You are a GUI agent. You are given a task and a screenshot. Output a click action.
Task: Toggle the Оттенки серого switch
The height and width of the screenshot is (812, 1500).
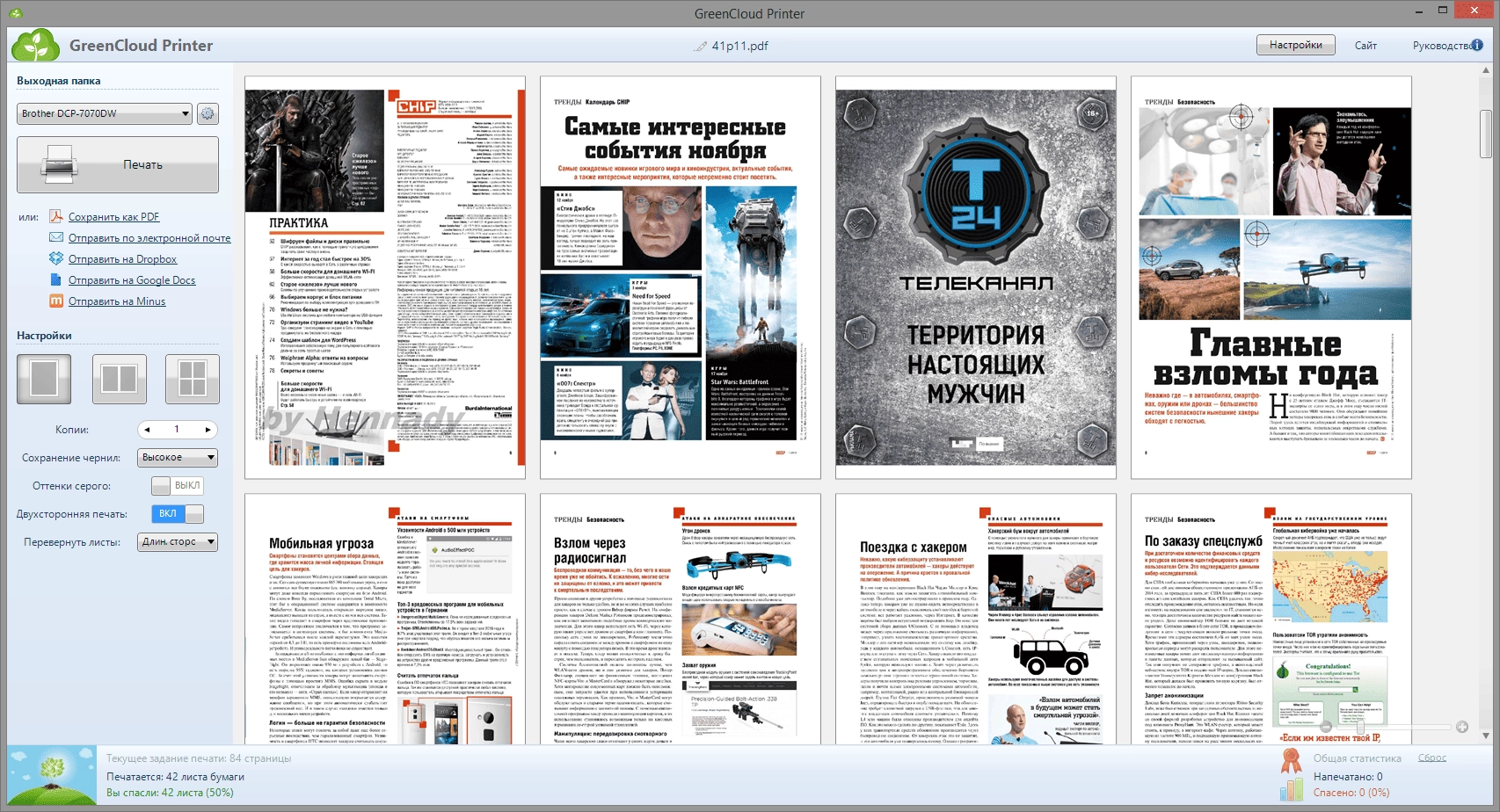(x=178, y=486)
